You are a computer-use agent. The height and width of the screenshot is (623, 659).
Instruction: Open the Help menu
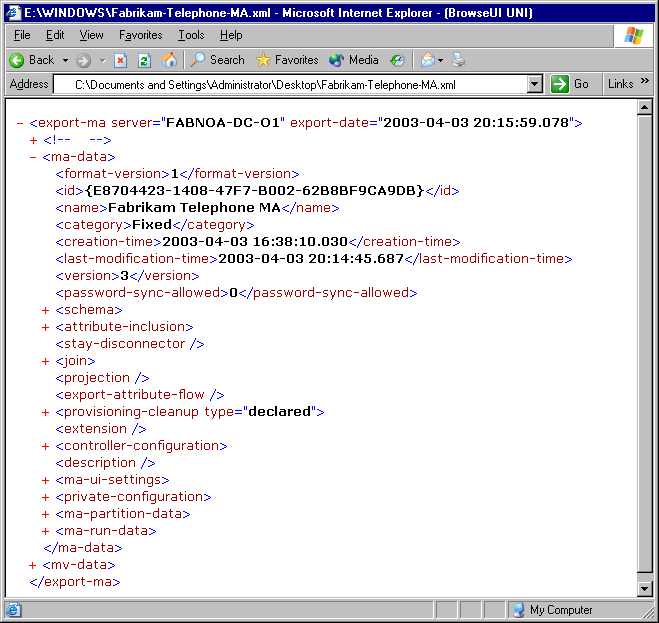[x=231, y=35]
